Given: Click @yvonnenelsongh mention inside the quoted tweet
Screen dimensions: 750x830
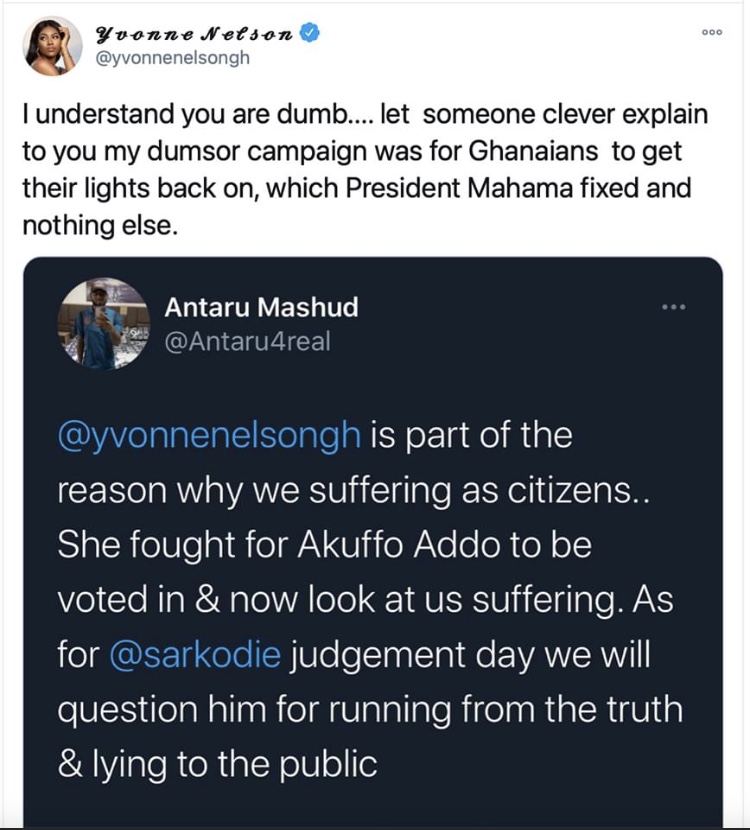Looking at the screenshot, I should [x=210, y=437].
